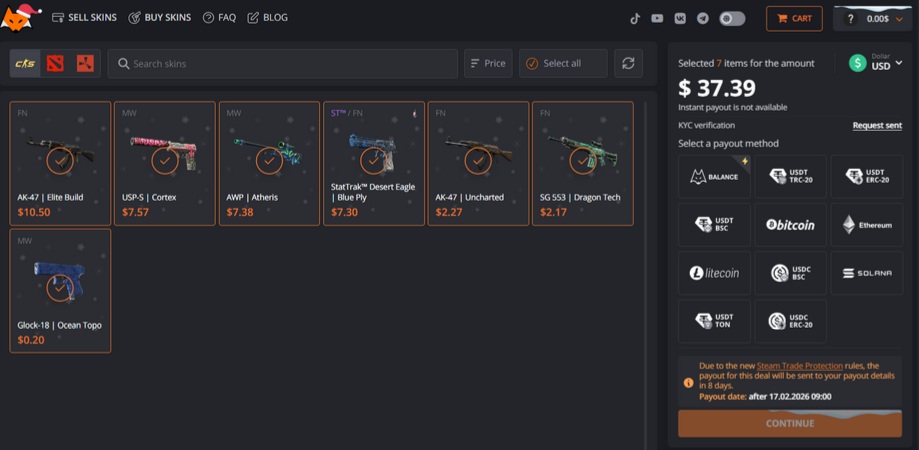Go to the BUY SKINS page
The width and height of the screenshot is (919, 450).
[x=159, y=18]
